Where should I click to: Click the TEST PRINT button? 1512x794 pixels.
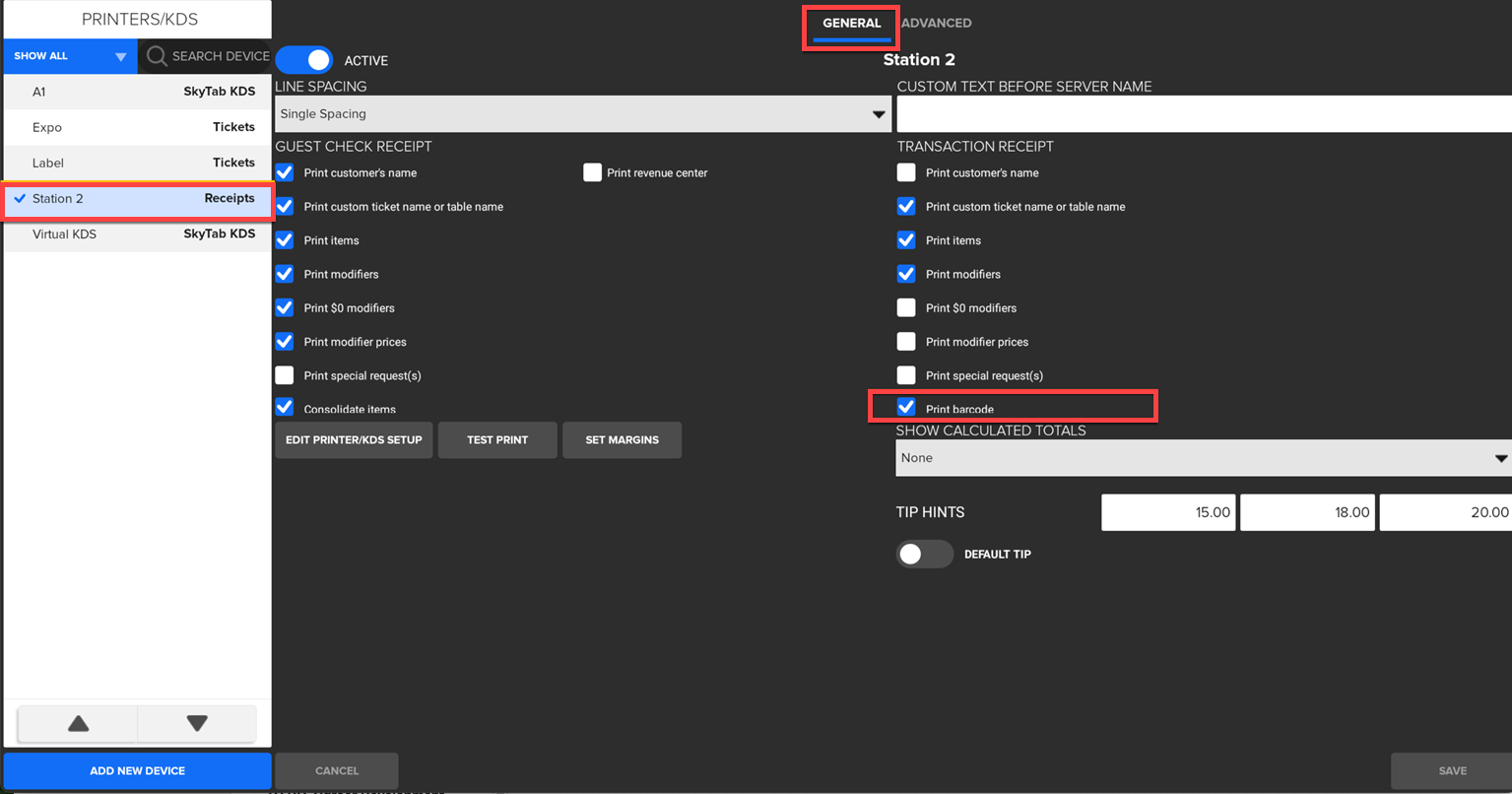pos(497,439)
